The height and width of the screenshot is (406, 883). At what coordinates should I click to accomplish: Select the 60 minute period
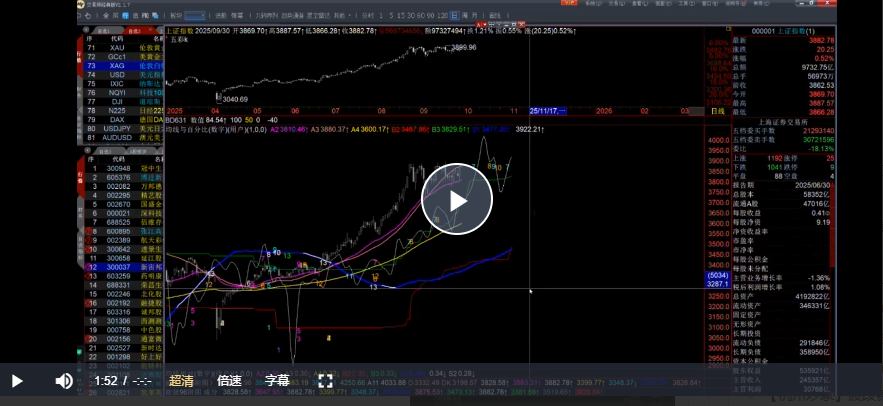(421, 16)
